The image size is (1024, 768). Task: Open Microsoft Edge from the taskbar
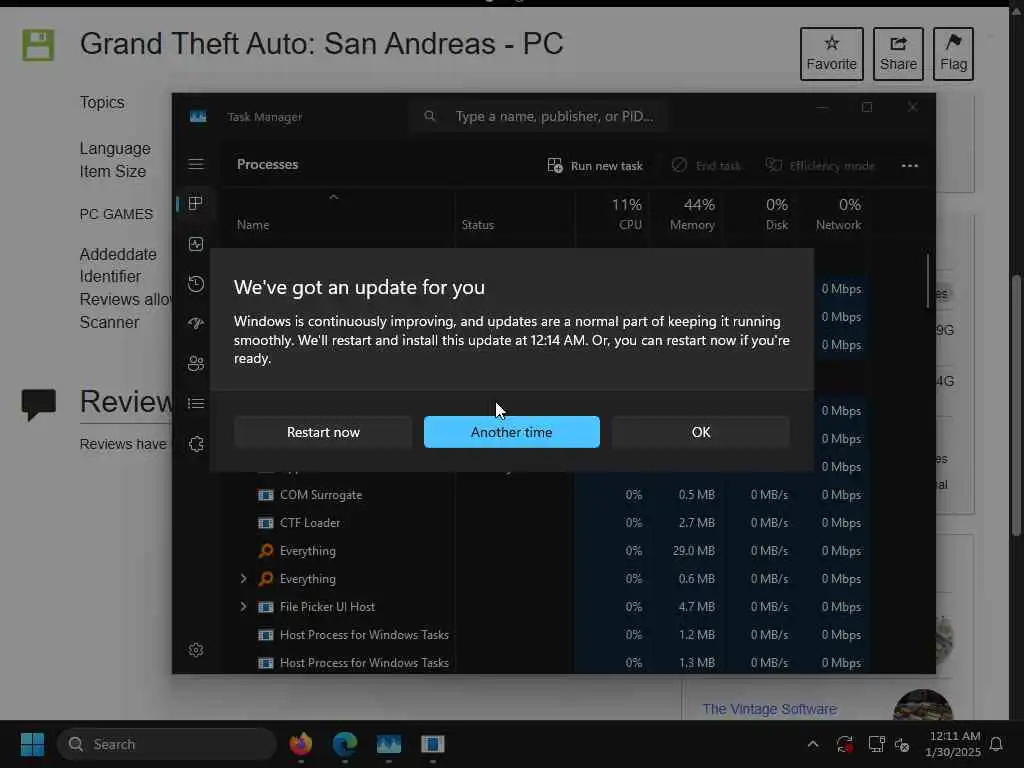(345, 744)
